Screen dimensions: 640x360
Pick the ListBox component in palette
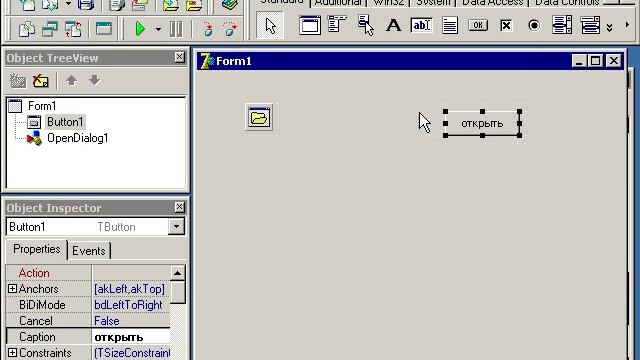562,25
